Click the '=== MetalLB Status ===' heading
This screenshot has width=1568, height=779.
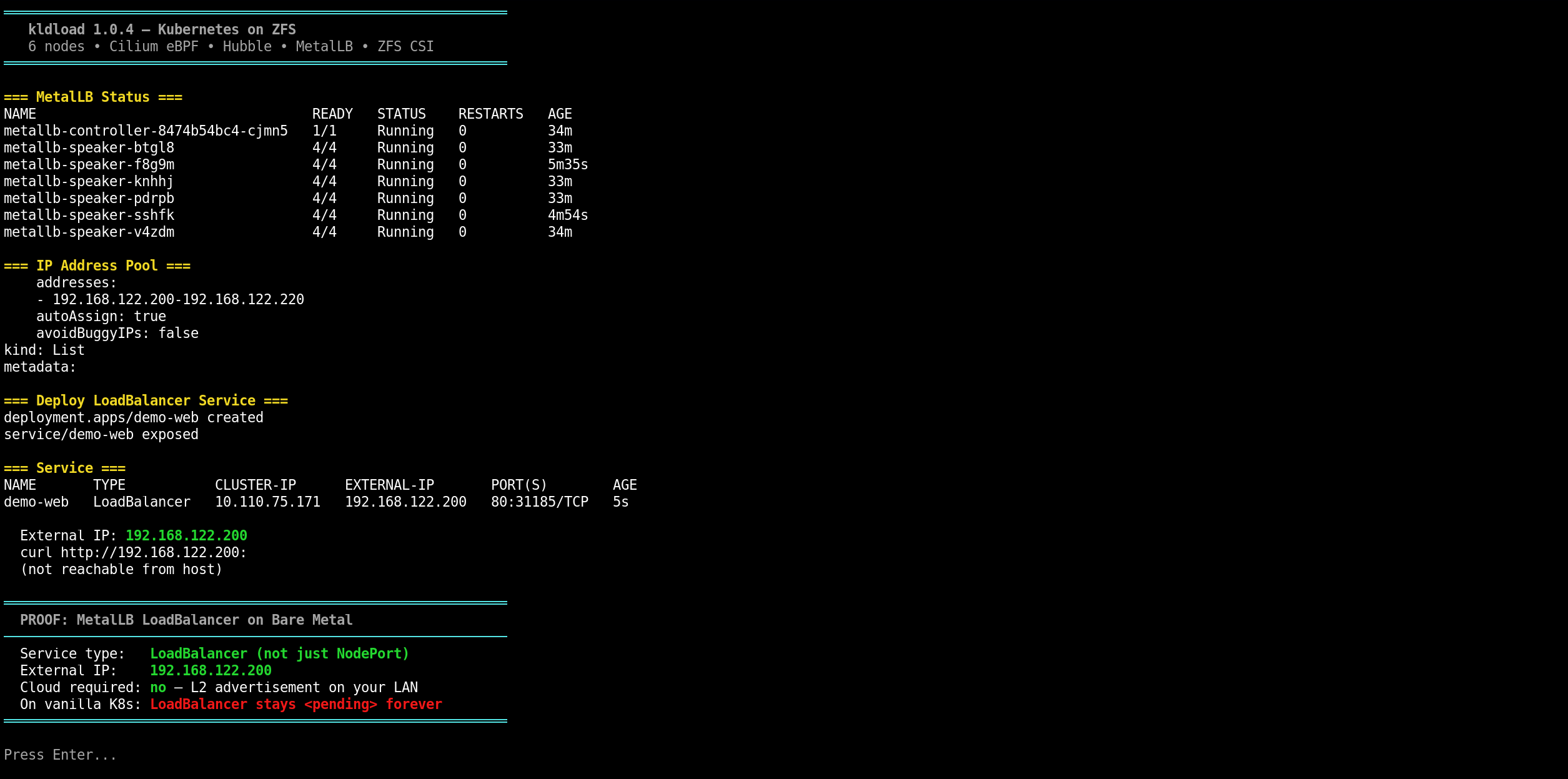93,97
